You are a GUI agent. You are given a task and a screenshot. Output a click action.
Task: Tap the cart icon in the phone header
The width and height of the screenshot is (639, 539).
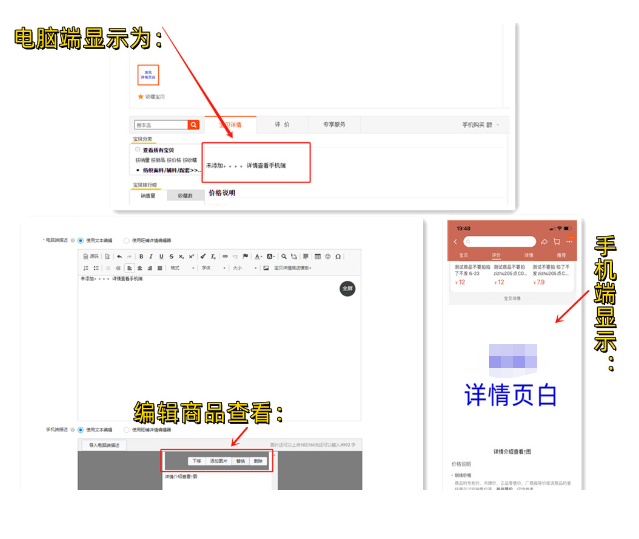[556, 241]
